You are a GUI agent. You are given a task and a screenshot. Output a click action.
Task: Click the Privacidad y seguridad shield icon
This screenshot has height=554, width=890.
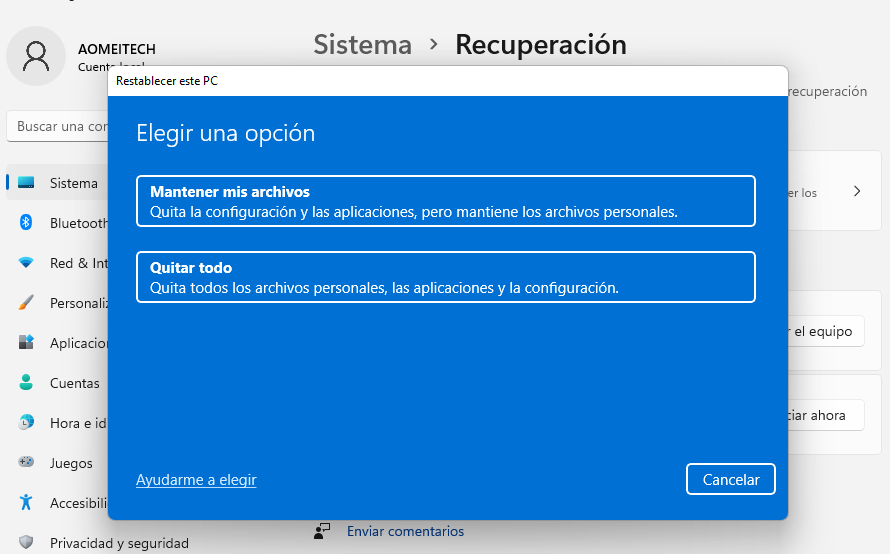tap(27, 543)
